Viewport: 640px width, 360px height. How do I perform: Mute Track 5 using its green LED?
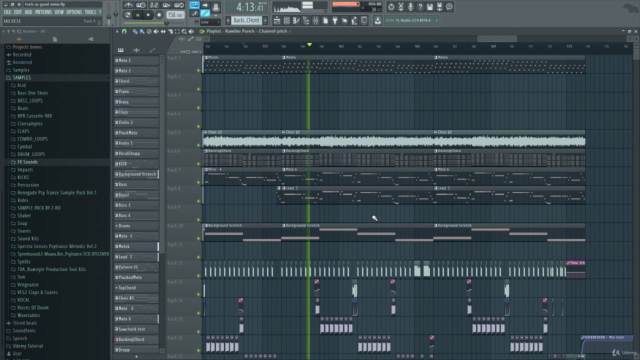coord(199,145)
